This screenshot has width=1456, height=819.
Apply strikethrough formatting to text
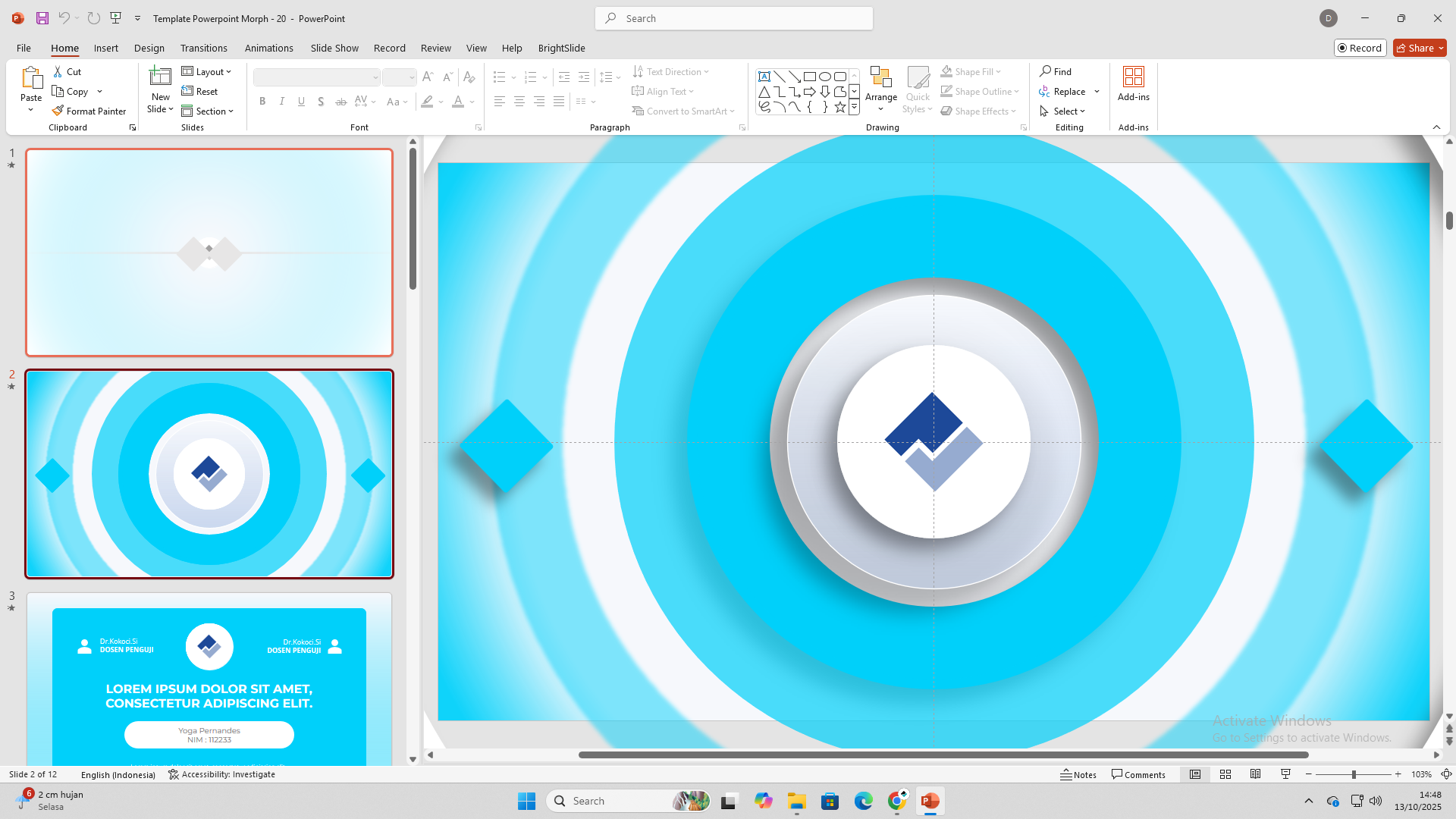[340, 101]
